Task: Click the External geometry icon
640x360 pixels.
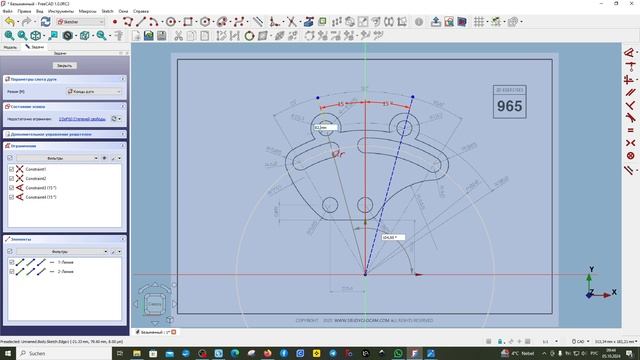Action: coord(309,22)
